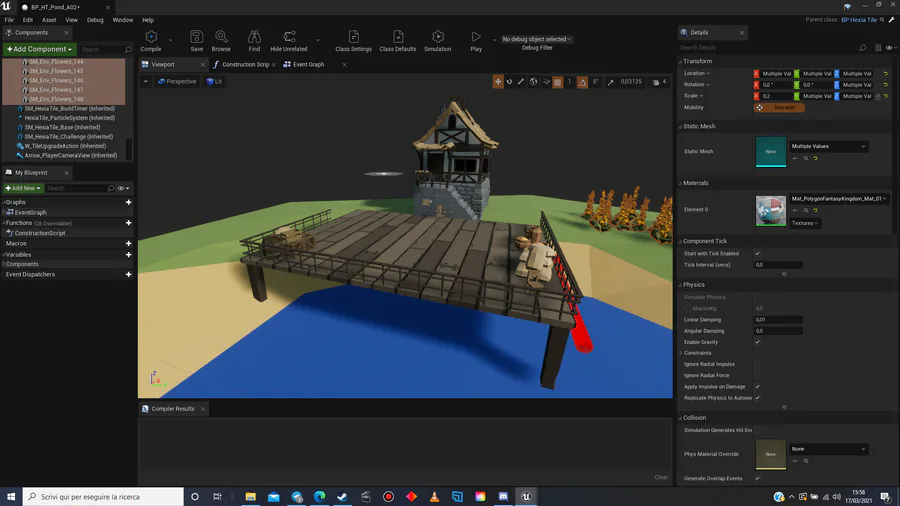Toggle rotation snapping in viewport
The image size is (900, 506).
583,82
